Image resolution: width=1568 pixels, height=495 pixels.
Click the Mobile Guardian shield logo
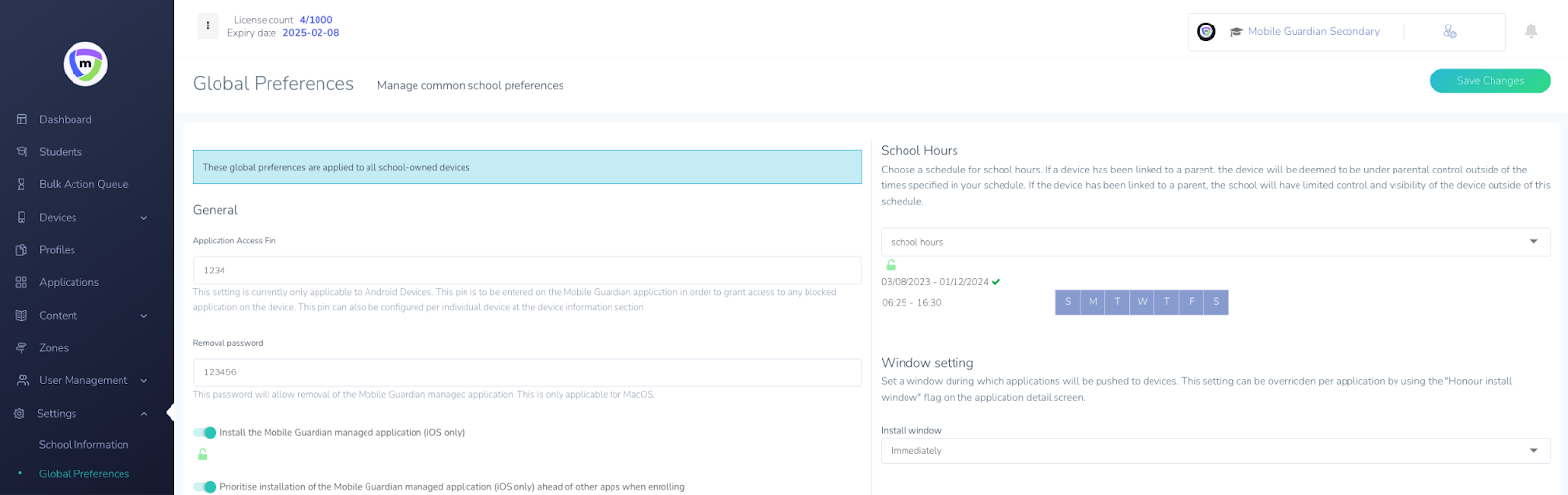point(85,65)
